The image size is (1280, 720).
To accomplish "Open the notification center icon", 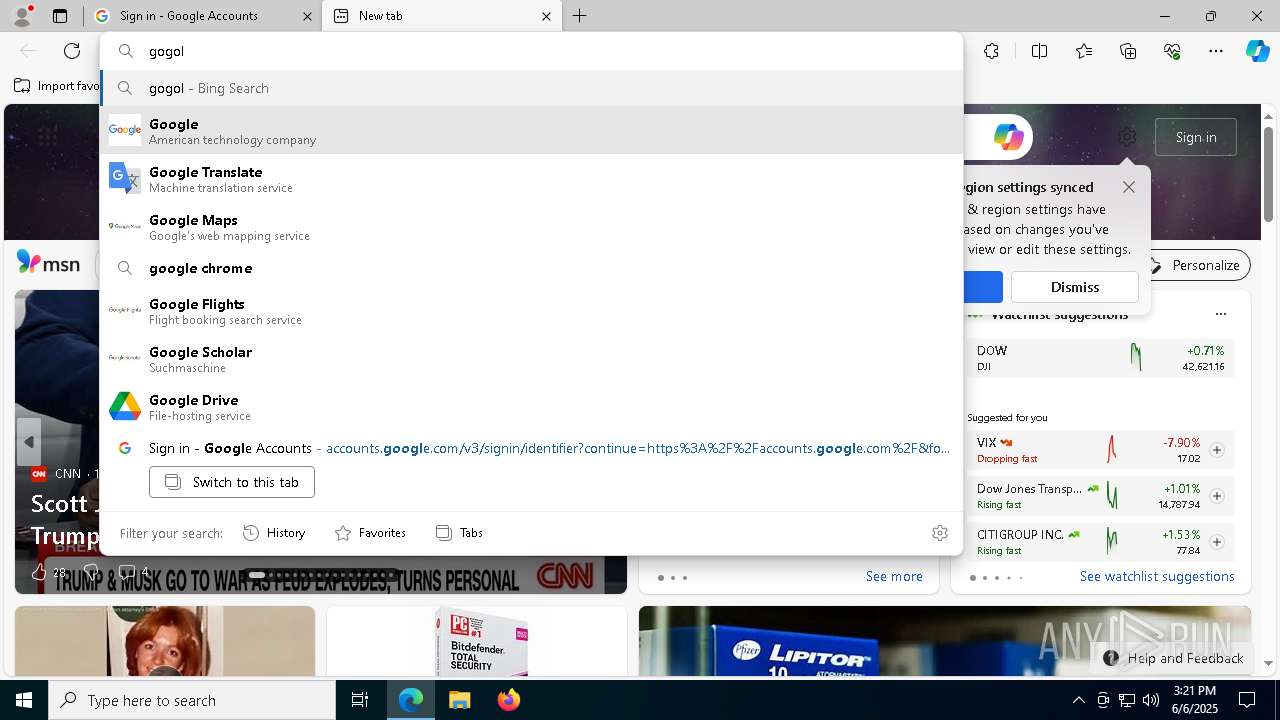I will click(x=1247, y=700).
